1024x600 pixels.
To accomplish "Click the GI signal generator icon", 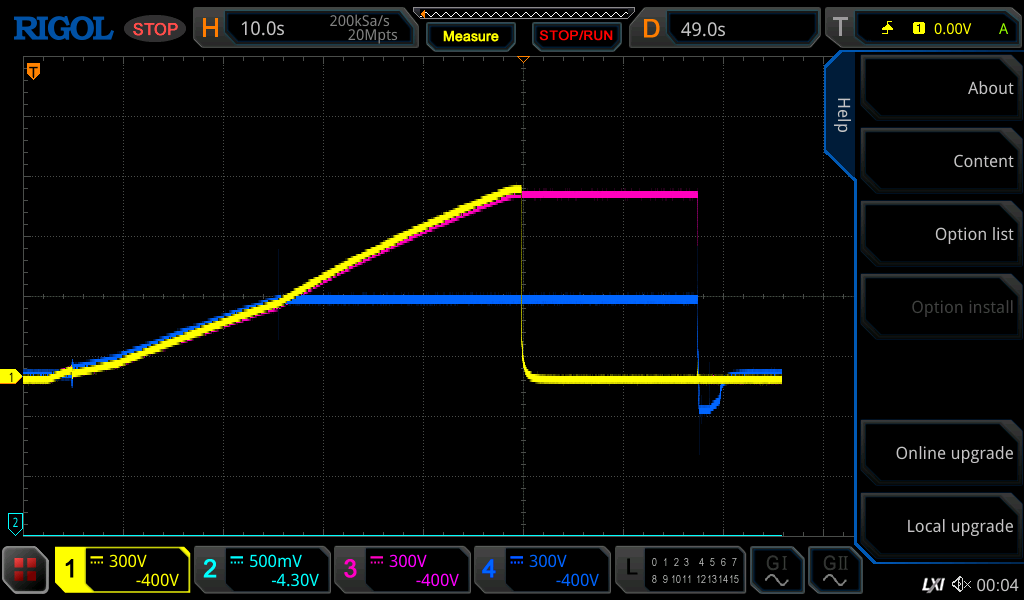I will pyautogui.click(x=776, y=570).
